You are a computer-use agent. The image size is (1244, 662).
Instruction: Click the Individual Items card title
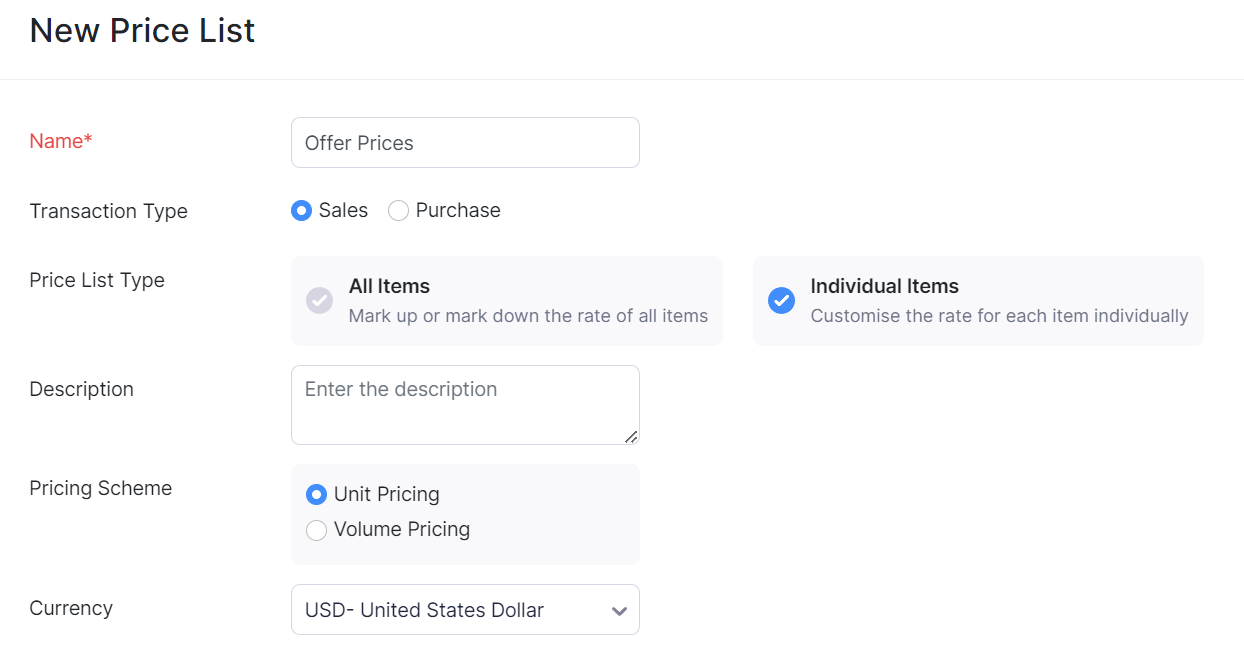pyautogui.click(x=884, y=286)
